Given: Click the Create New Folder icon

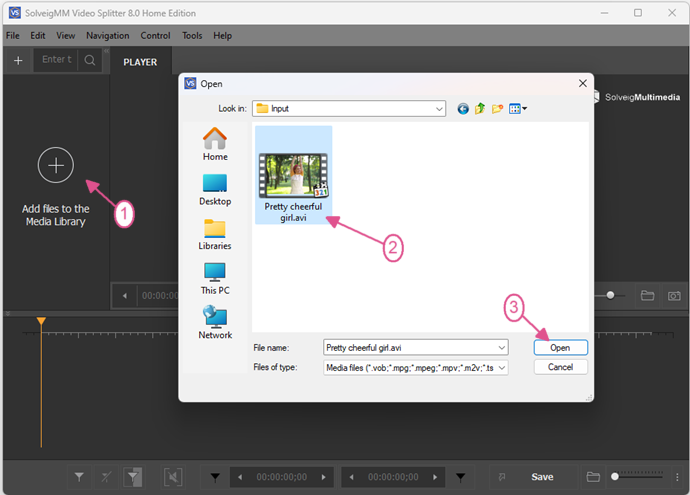Looking at the screenshot, I should (497, 109).
